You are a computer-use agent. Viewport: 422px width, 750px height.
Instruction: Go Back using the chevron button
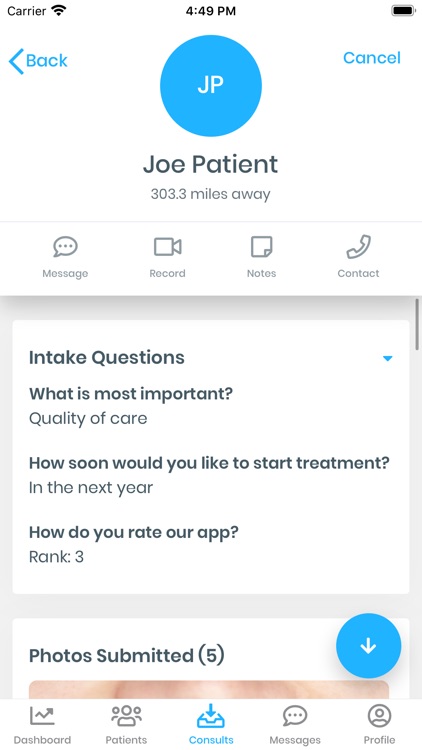pos(38,61)
